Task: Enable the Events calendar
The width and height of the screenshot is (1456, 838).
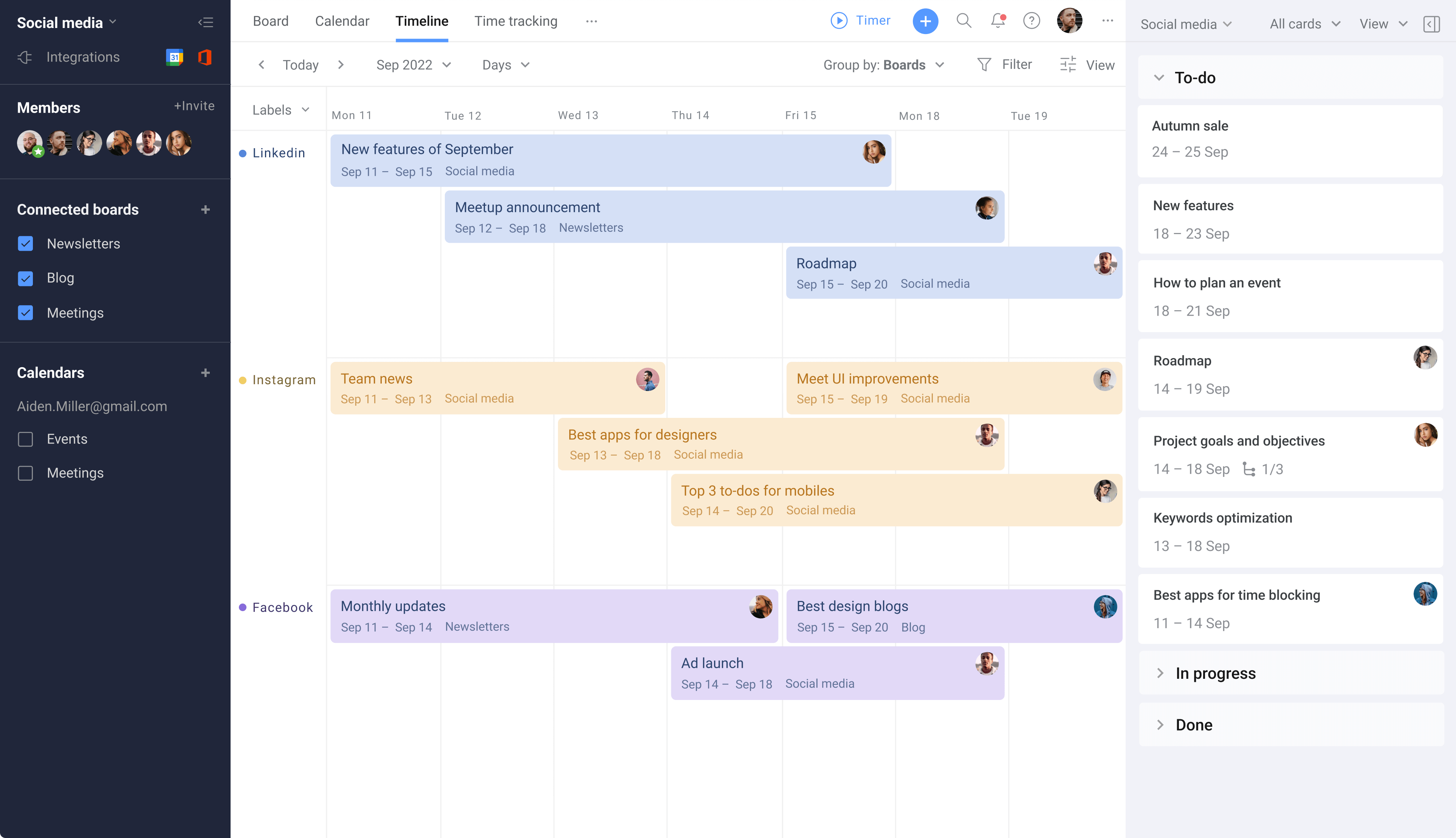Action: [x=25, y=439]
